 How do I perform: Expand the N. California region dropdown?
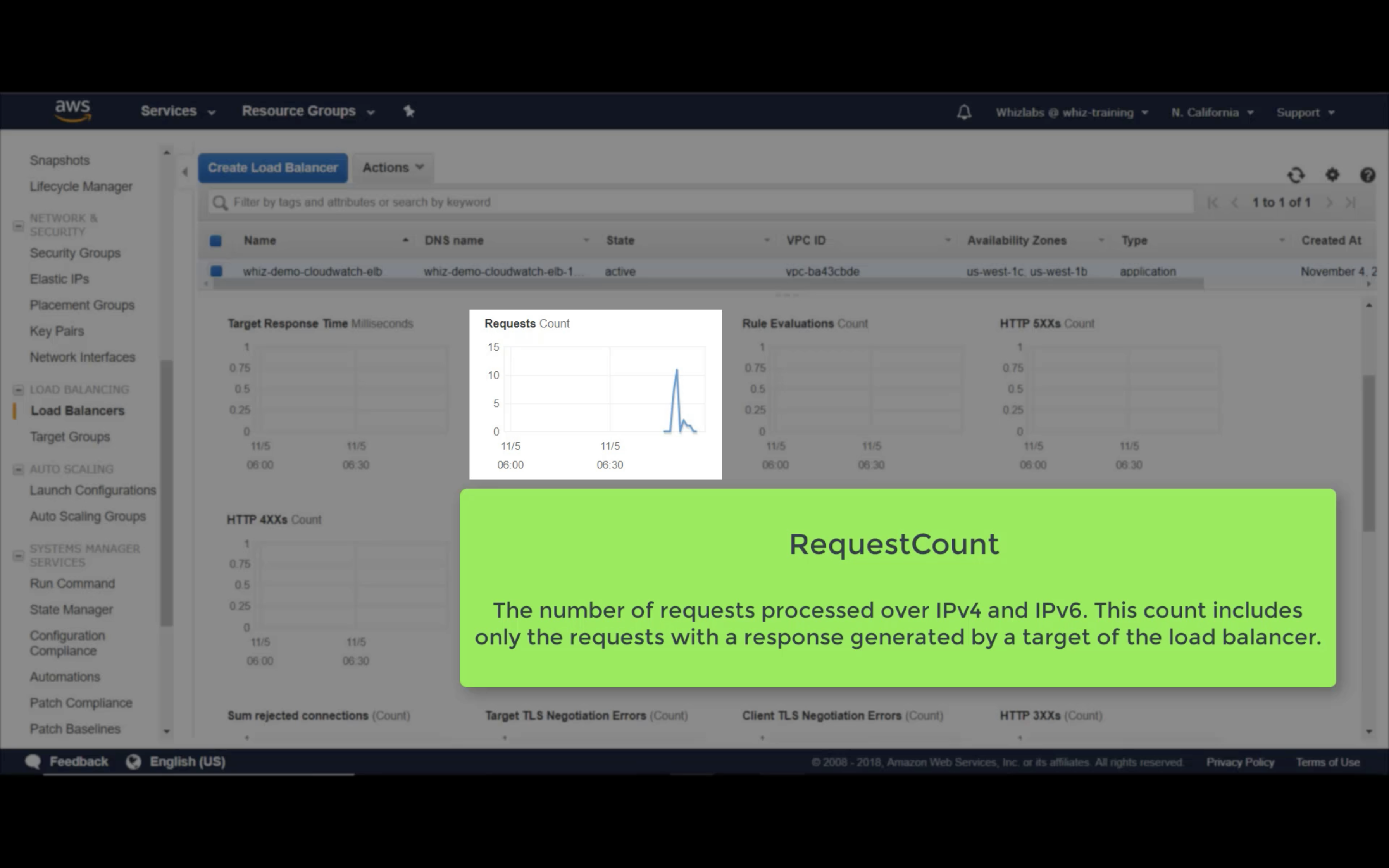point(1211,112)
